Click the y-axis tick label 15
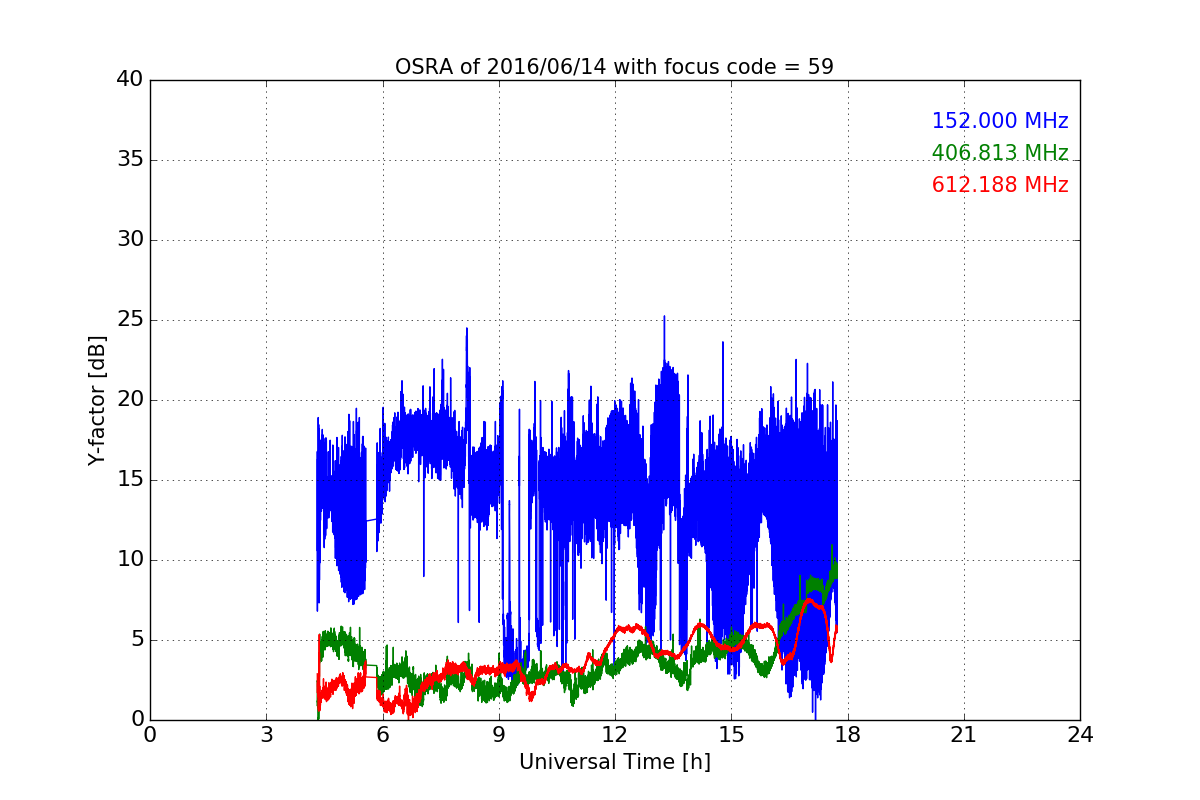1200x800 pixels. click(x=130, y=479)
